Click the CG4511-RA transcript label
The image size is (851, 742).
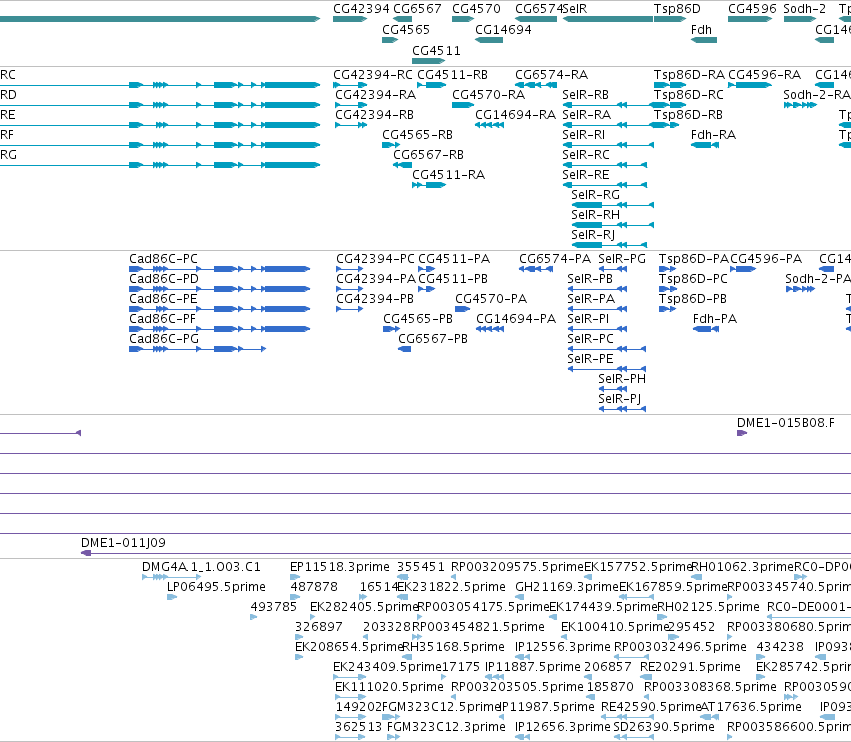tap(448, 175)
